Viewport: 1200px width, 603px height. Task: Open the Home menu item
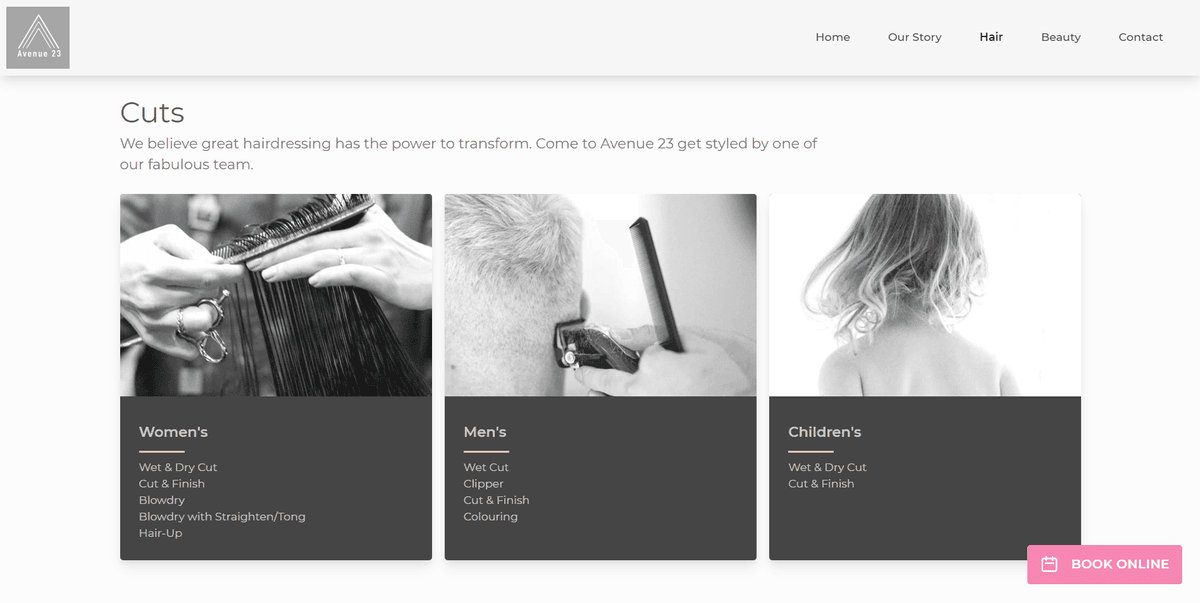(x=832, y=37)
